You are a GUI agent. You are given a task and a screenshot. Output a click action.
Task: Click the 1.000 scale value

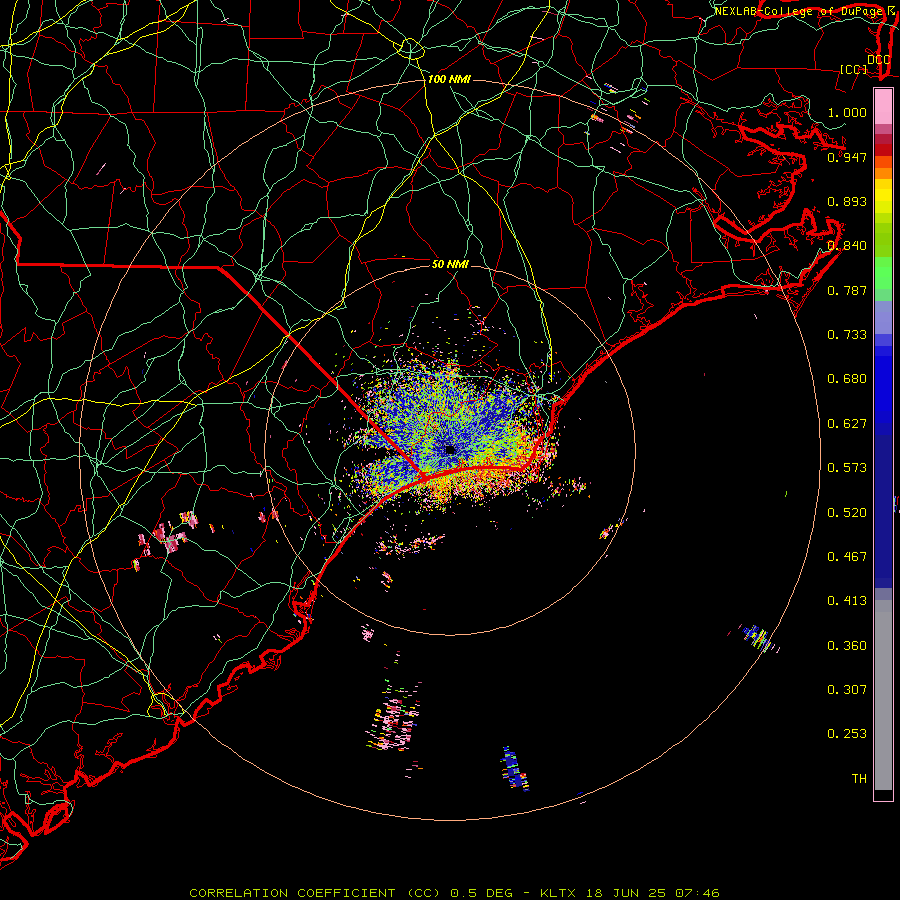tap(847, 112)
